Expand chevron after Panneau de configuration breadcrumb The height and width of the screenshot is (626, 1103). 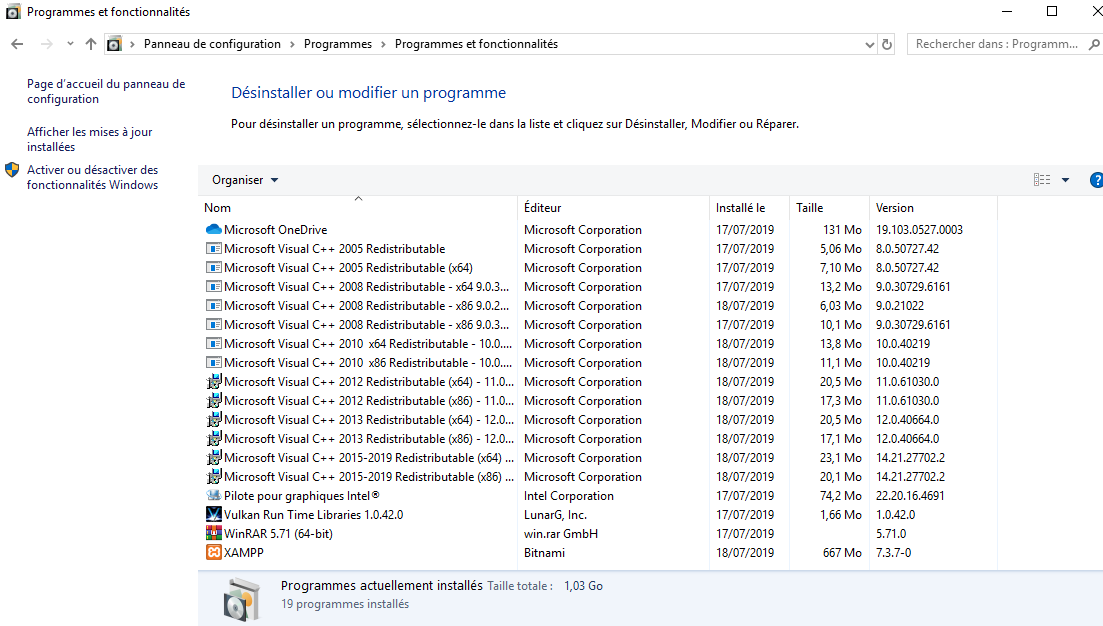pyautogui.click(x=292, y=44)
